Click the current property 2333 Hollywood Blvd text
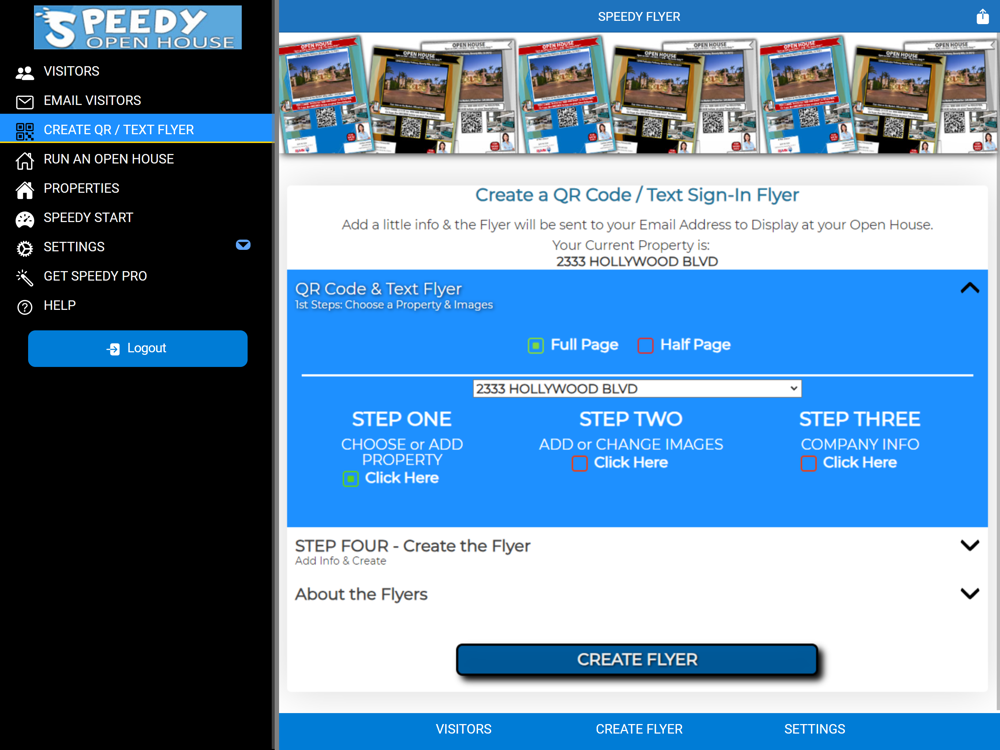The image size is (1000, 750). pyautogui.click(x=637, y=261)
